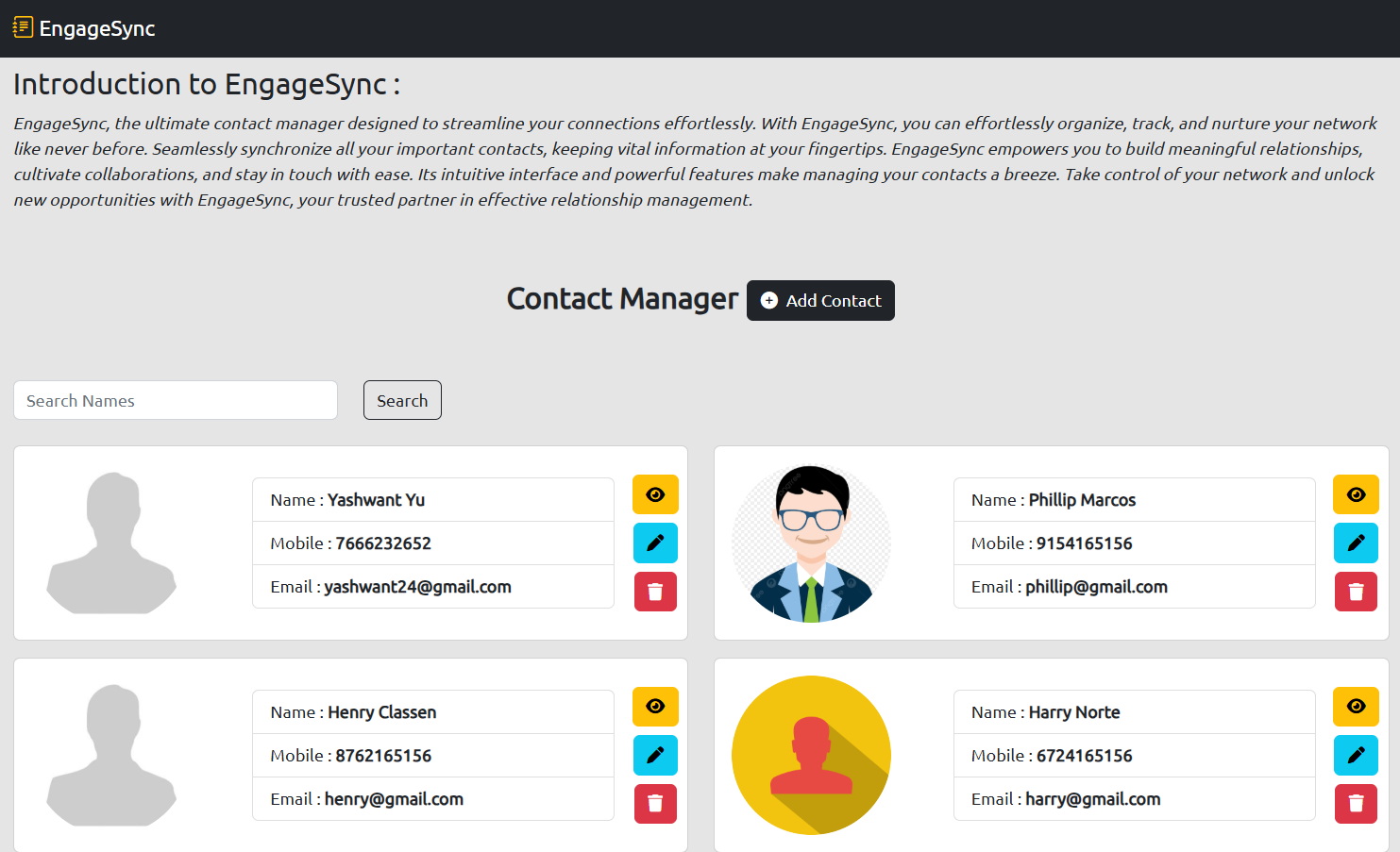Image resolution: width=1400 pixels, height=852 pixels.
Task: Select mobile number 9154165156
Action: coord(1085,543)
